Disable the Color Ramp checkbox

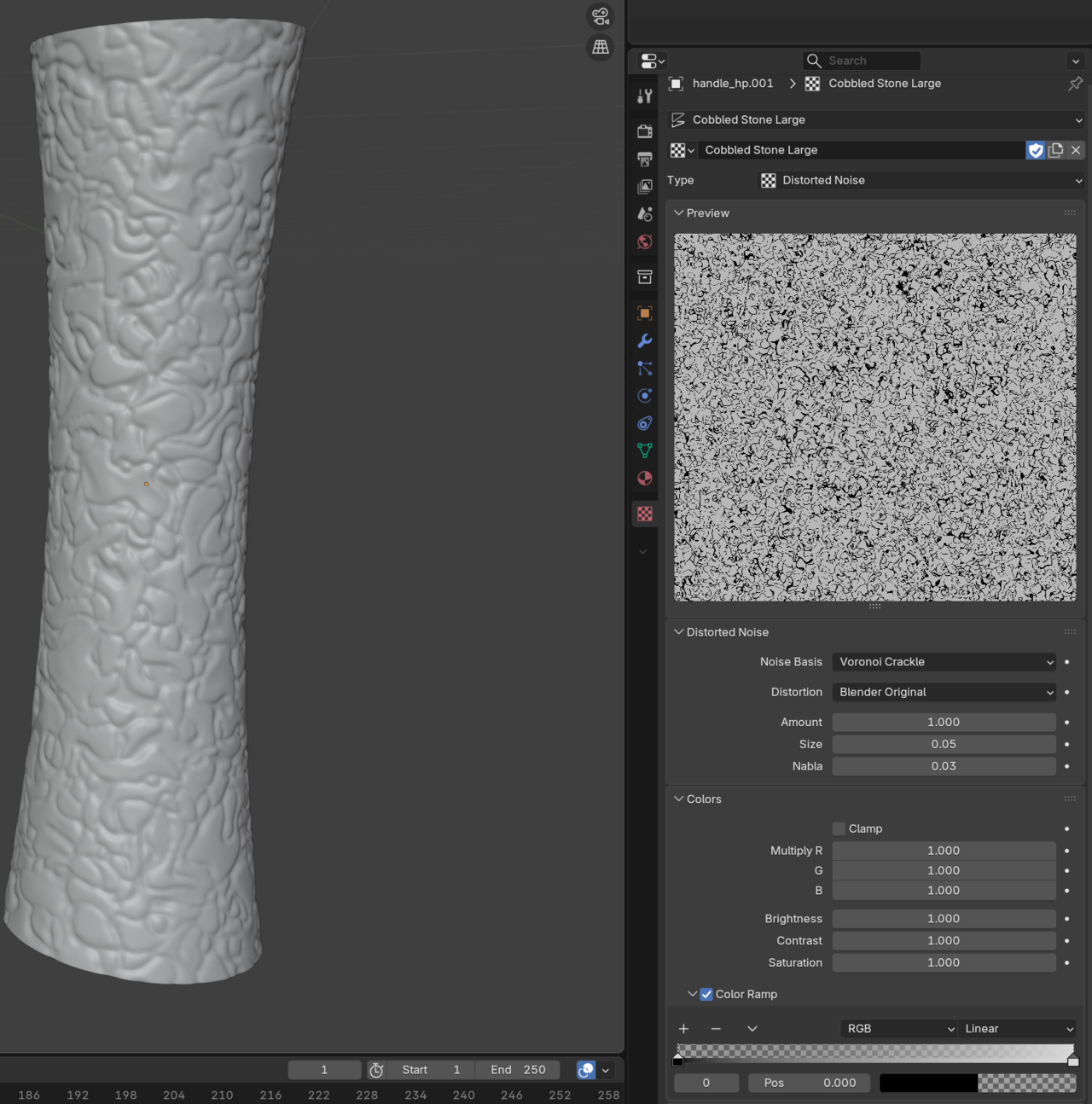706,994
